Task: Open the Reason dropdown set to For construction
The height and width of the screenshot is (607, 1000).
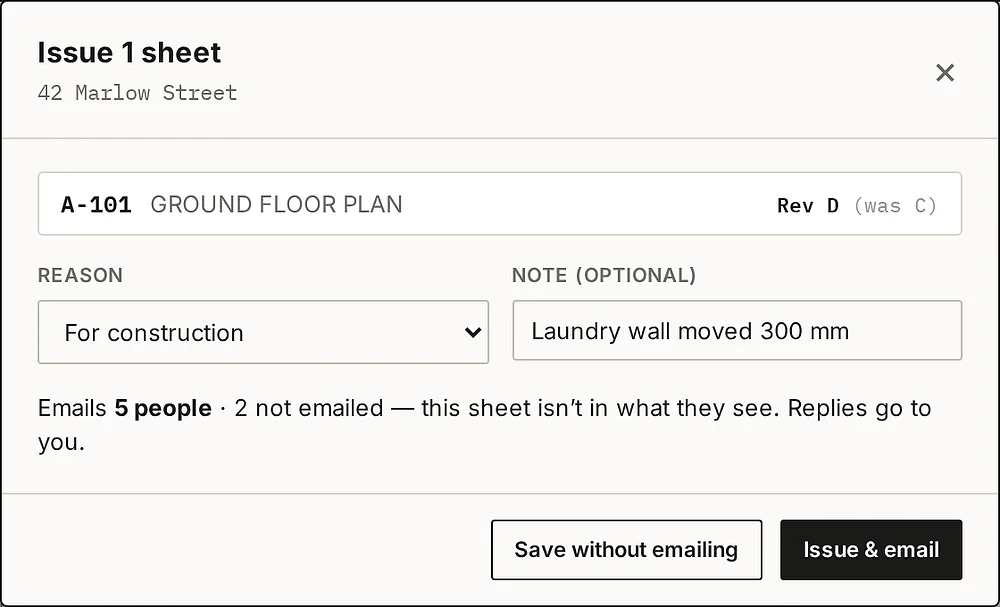Action: click(x=263, y=332)
